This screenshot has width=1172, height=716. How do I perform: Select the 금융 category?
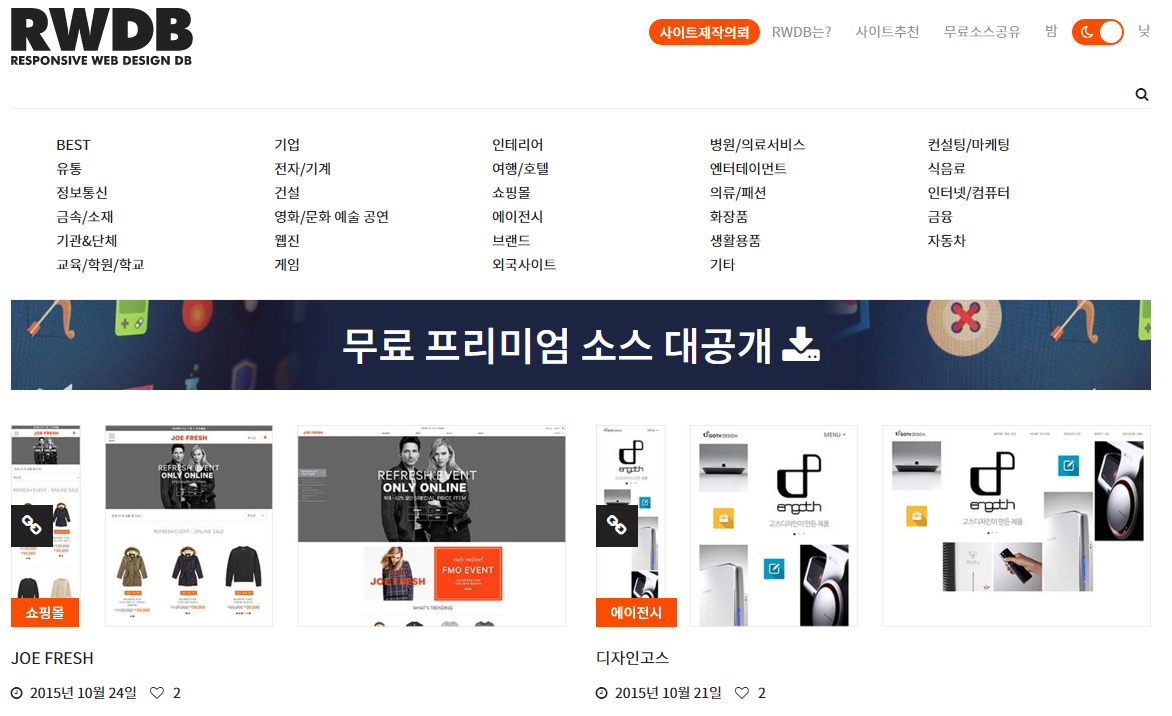tap(940, 217)
